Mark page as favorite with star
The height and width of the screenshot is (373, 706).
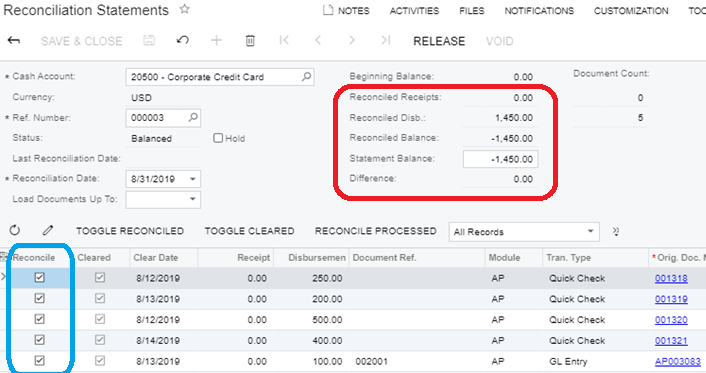point(185,9)
